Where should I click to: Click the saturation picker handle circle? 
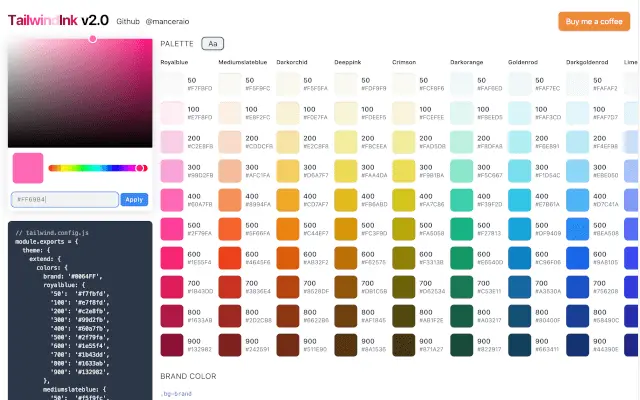tap(93, 39)
